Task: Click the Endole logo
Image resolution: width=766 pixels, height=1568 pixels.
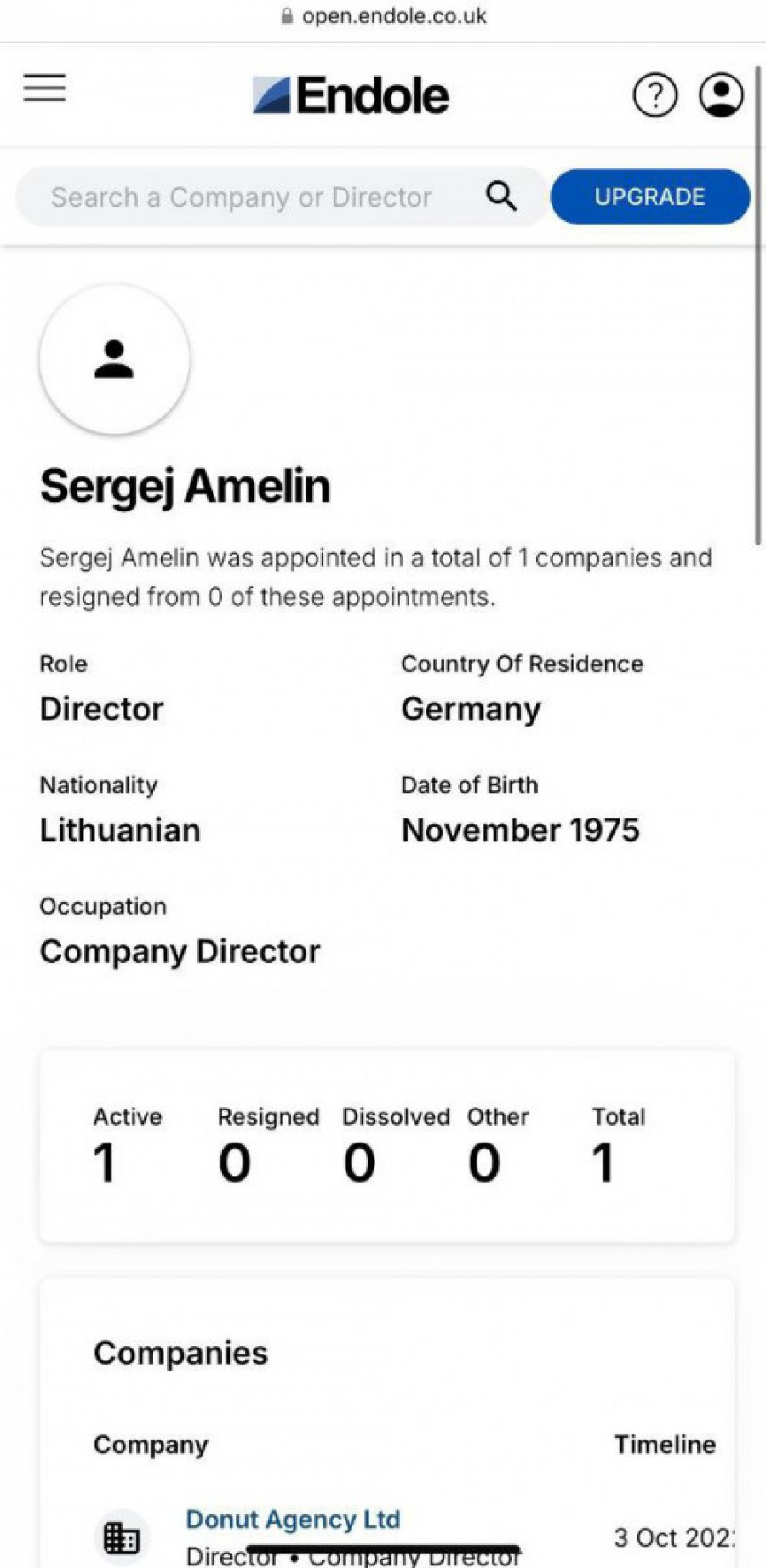Action: click(351, 95)
